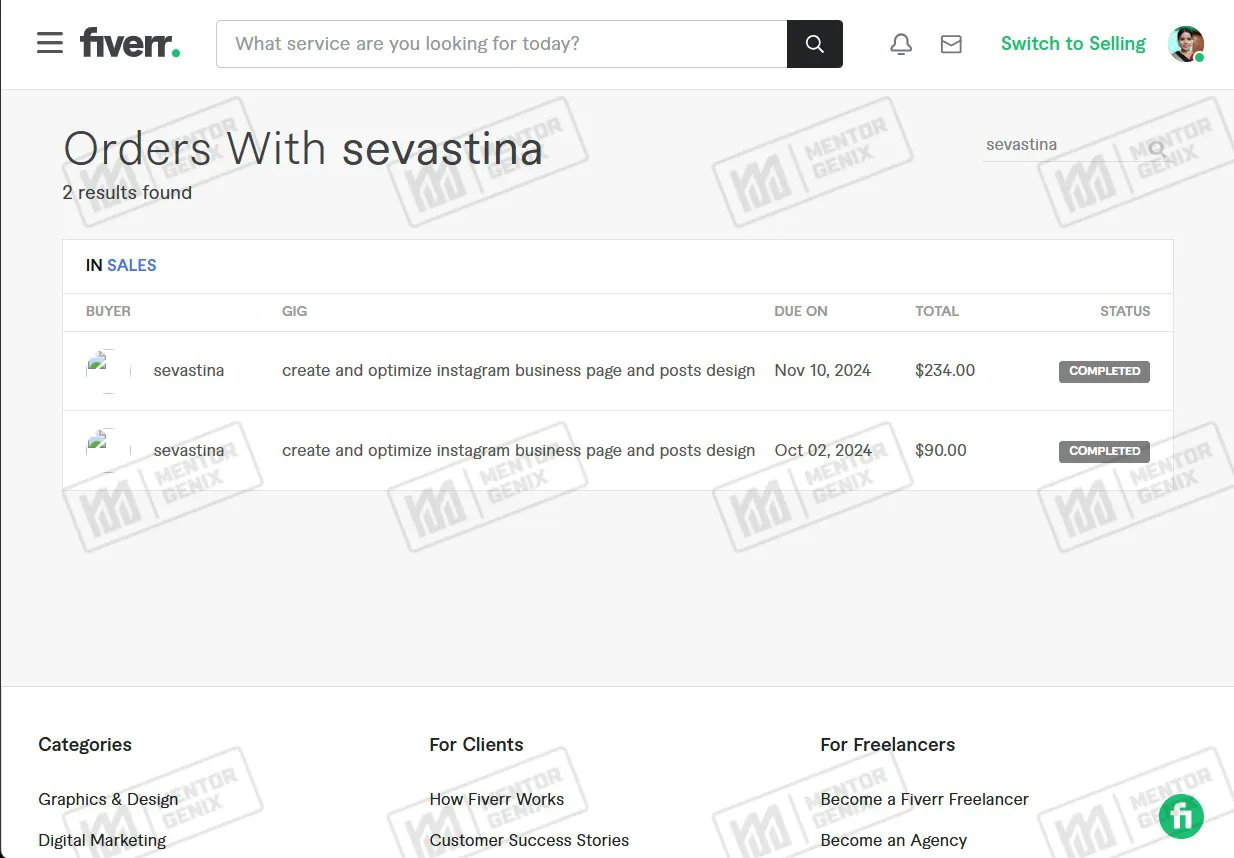Open How Fiverr Works link
1234x858 pixels.
click(x=497, y=799)
